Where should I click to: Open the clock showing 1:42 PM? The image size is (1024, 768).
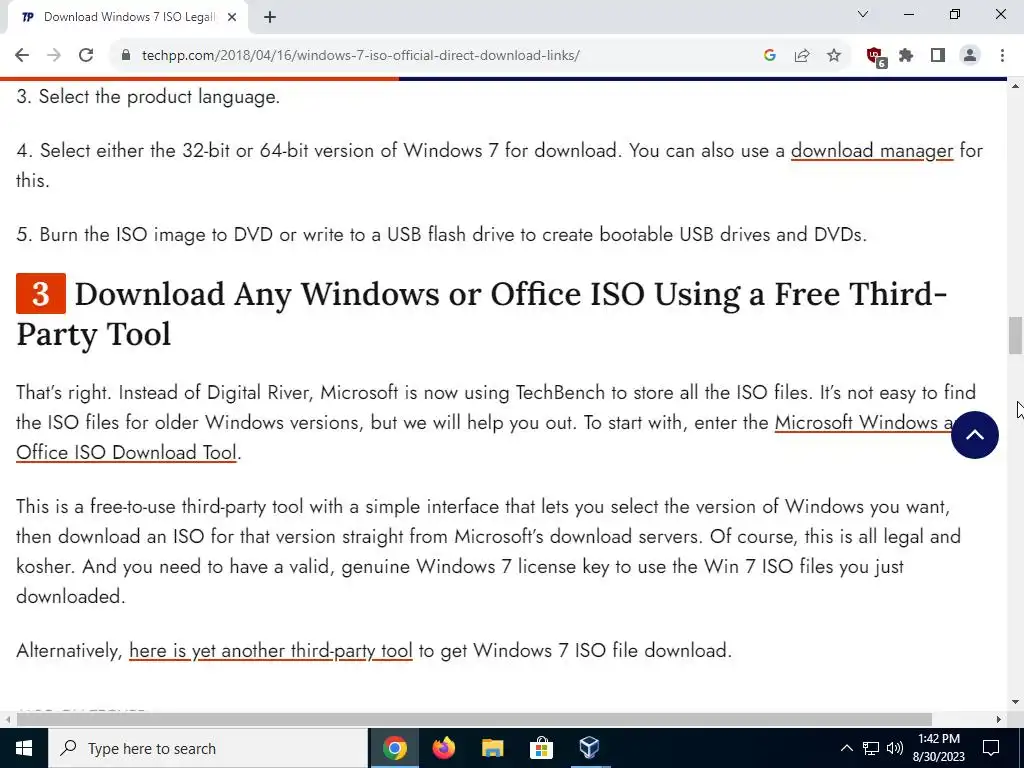coord(938,748)
